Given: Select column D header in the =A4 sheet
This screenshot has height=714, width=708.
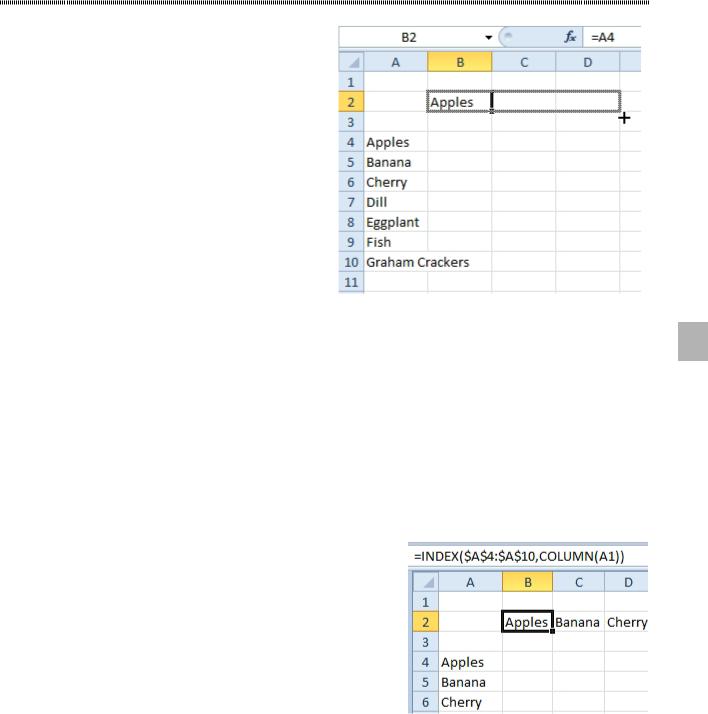Looking at the screenshot, I should pyautogui.click(x=587, y=62).
